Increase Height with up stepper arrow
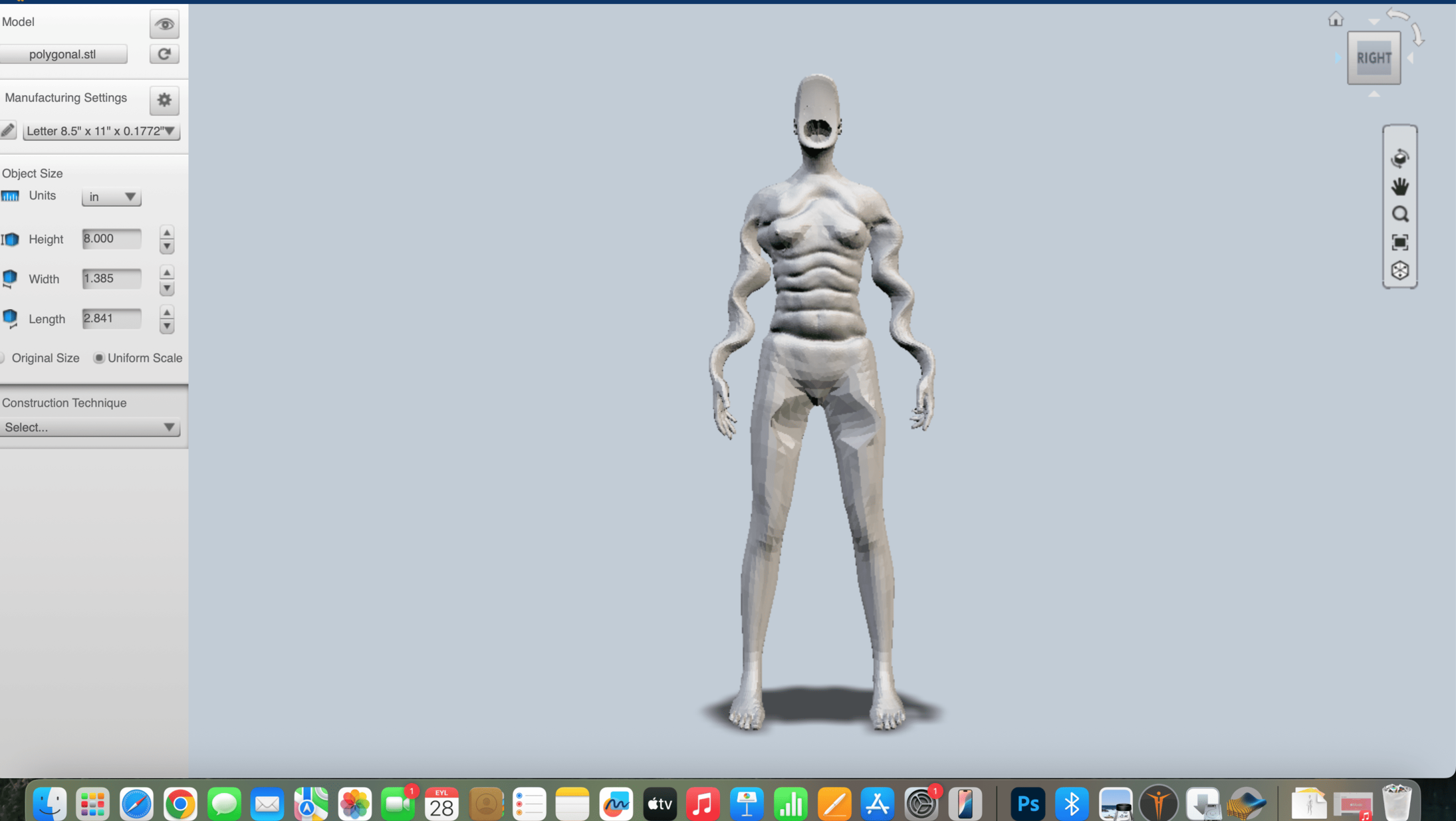Screen dimensions: 1456x821 click(167, 232)
